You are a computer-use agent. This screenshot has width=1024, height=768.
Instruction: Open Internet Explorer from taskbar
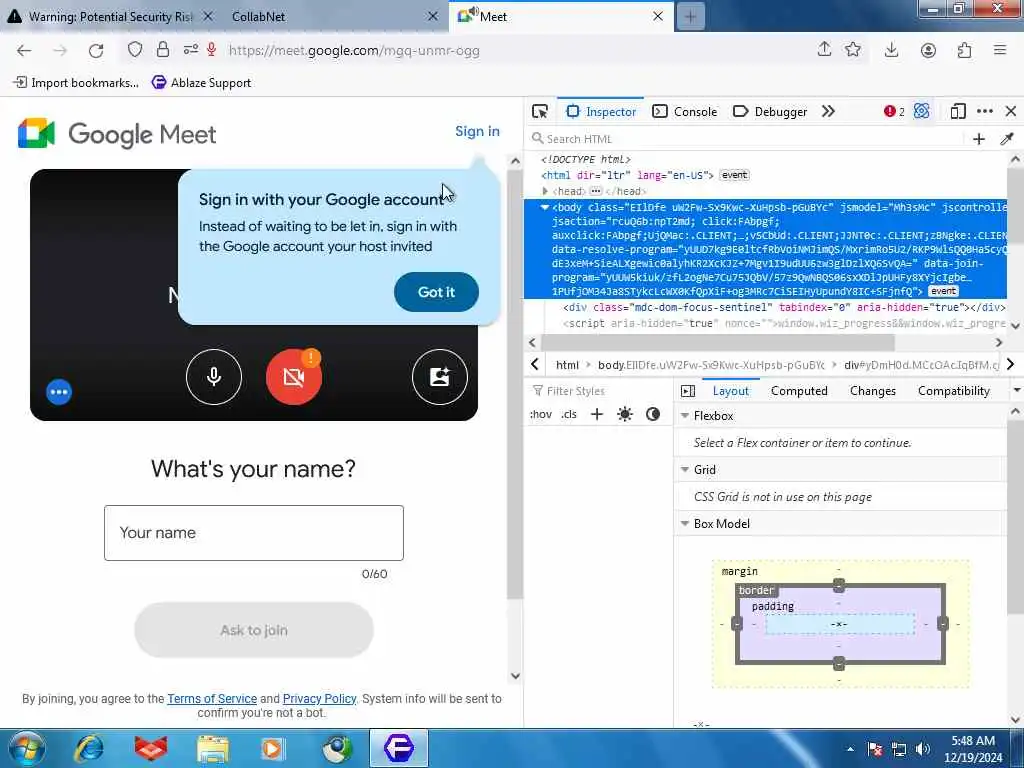click(x=89, y=748)
